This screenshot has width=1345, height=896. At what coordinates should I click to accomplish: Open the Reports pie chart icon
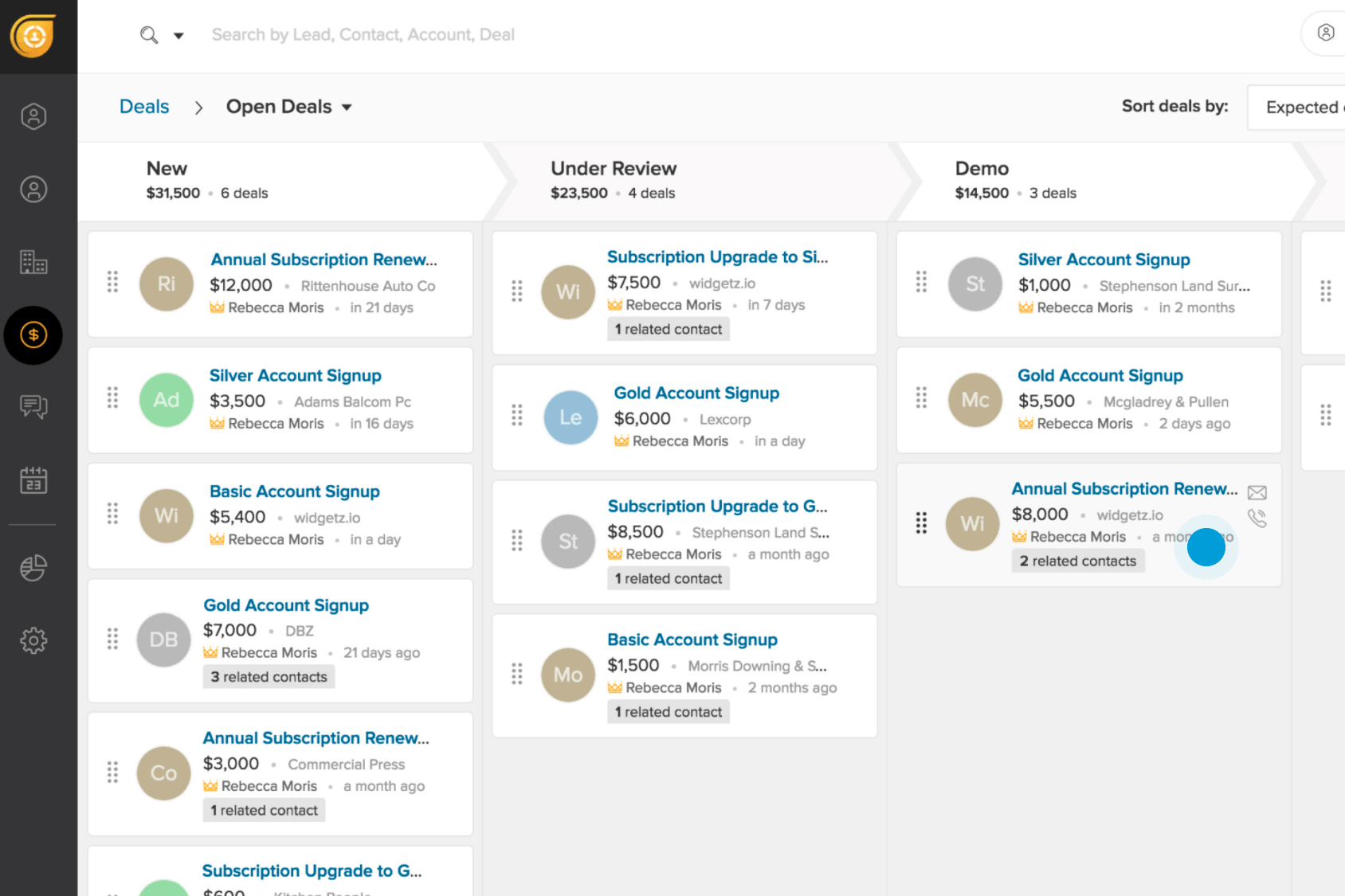click(33, 568)
